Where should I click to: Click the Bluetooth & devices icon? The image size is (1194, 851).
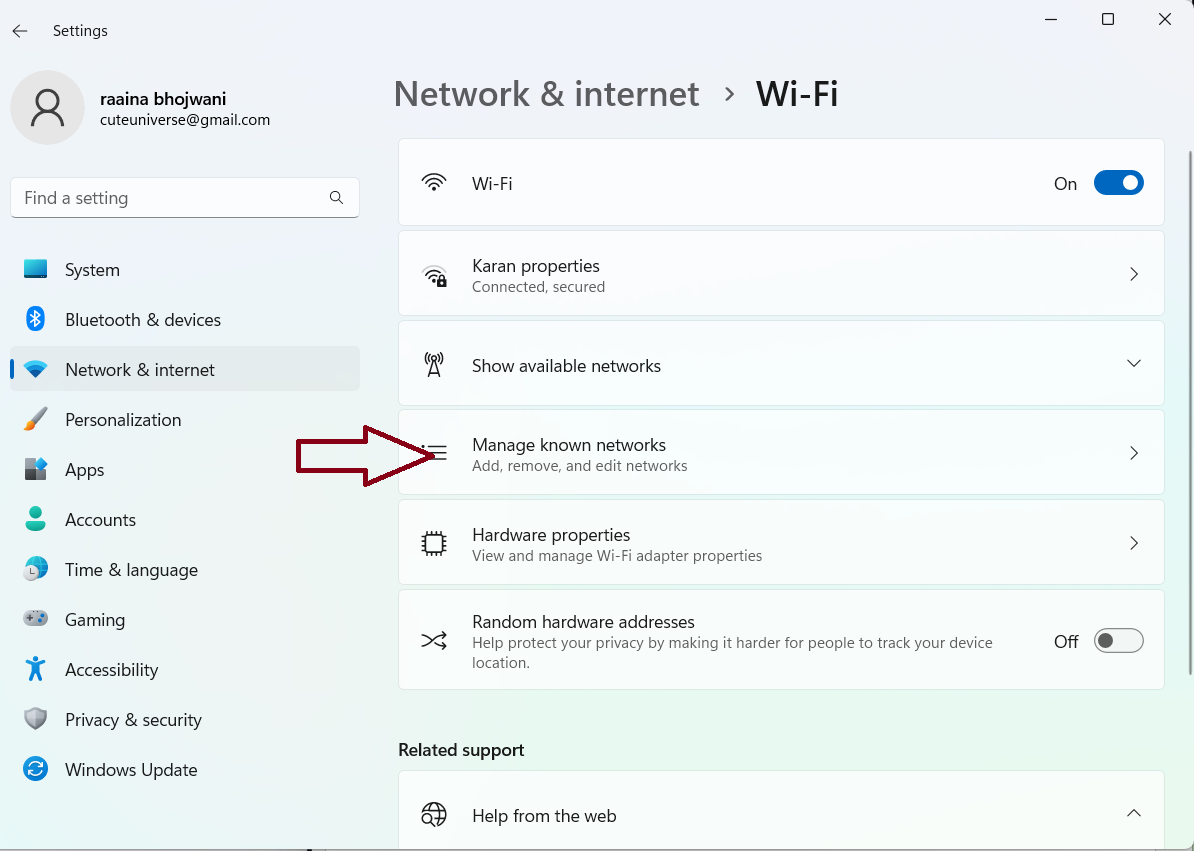coord(36,319)
